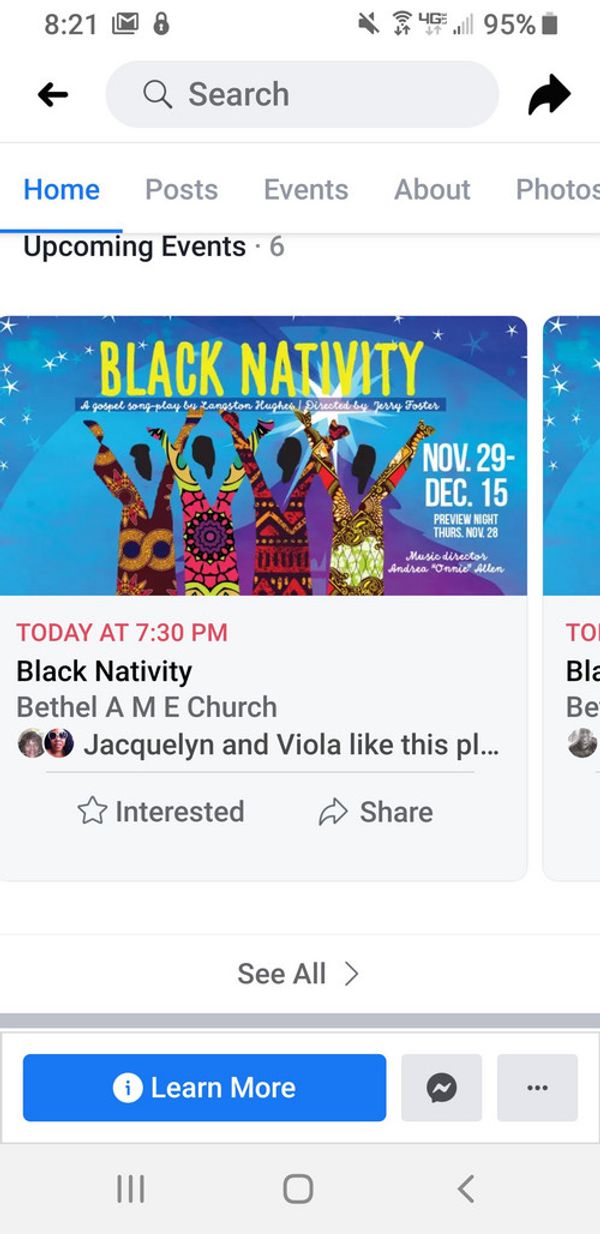This screenshot has width=600, height=1234.
Task: Select the Home tab
Action: 62,189
